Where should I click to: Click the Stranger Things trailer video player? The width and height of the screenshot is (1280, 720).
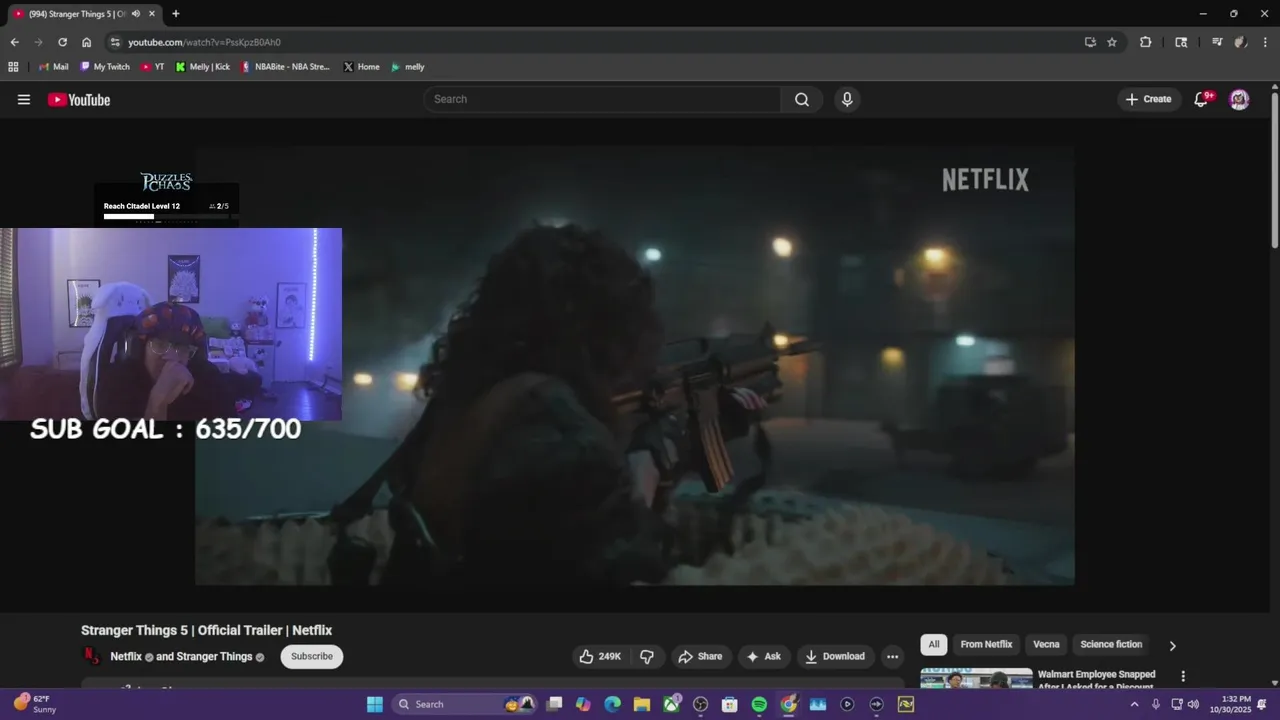635,366
